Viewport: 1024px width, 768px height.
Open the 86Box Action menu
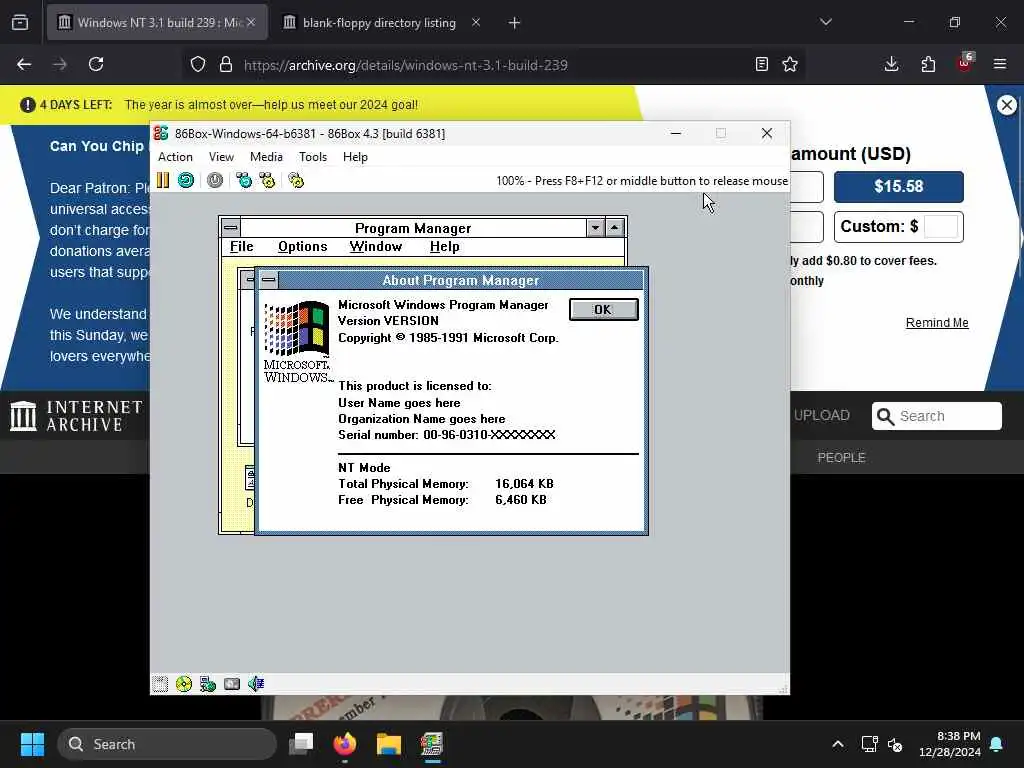pos(175,157)
